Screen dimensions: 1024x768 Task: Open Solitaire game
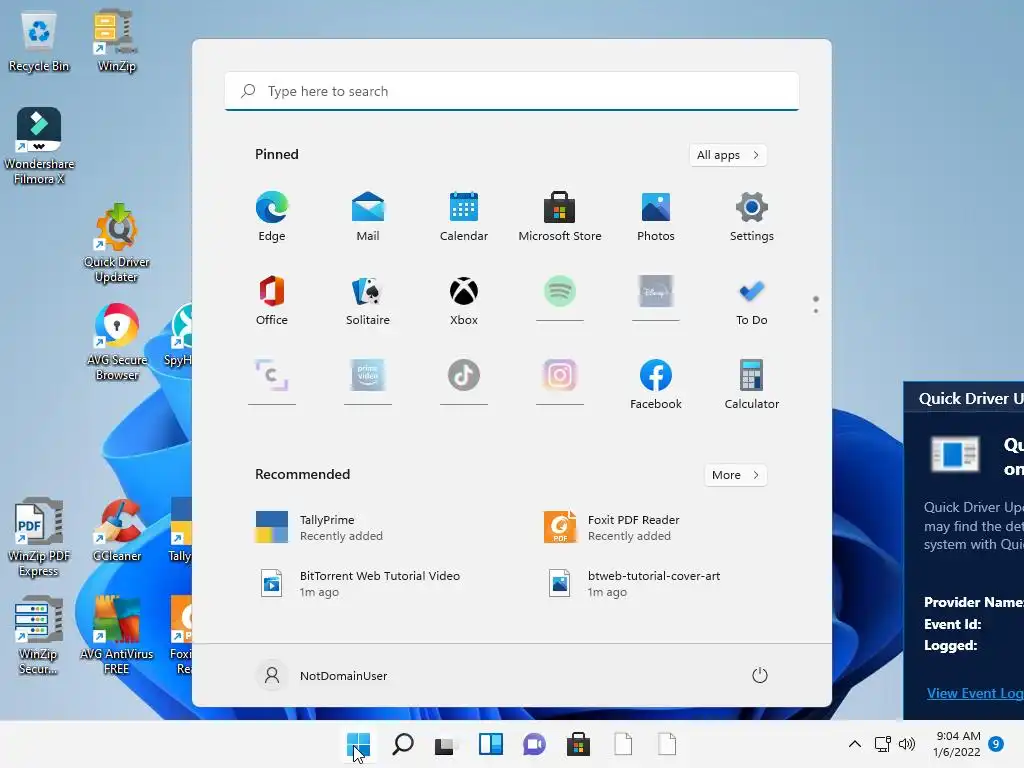368,300
